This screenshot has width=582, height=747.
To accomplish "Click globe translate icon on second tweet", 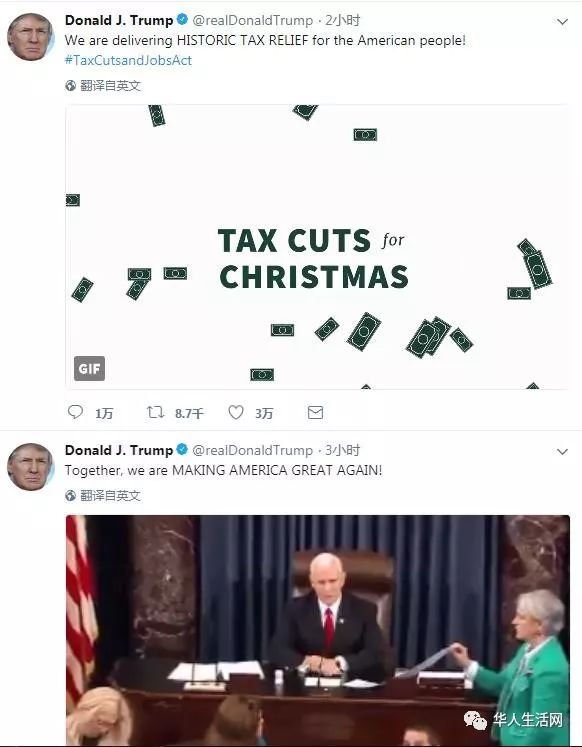I will tap(70, 495).
